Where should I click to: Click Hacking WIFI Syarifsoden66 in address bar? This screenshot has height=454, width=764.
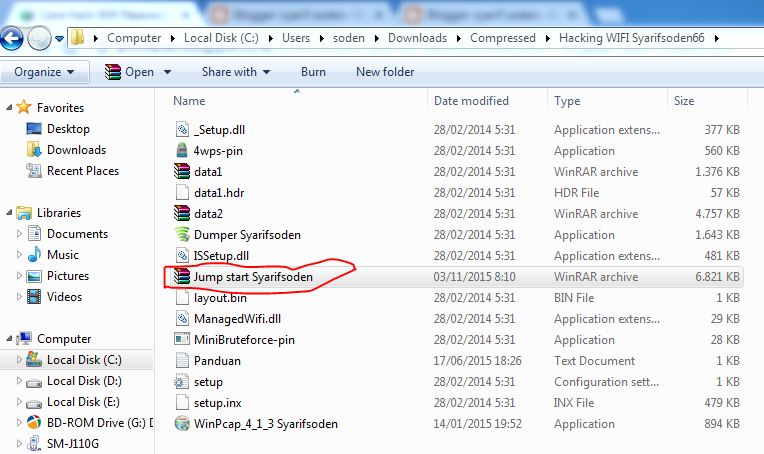pos(631,38)
